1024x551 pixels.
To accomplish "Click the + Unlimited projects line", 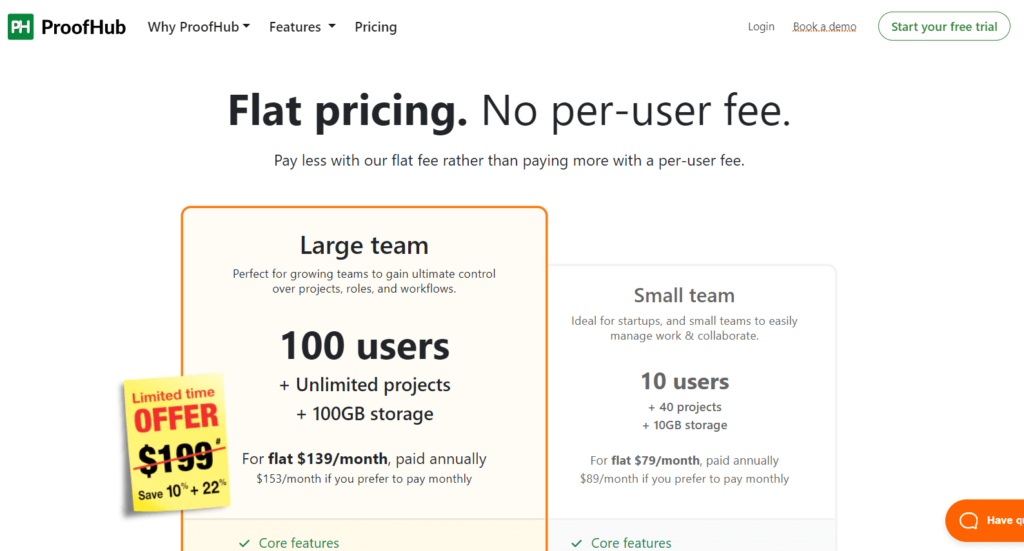I will [x=364, y=385].
